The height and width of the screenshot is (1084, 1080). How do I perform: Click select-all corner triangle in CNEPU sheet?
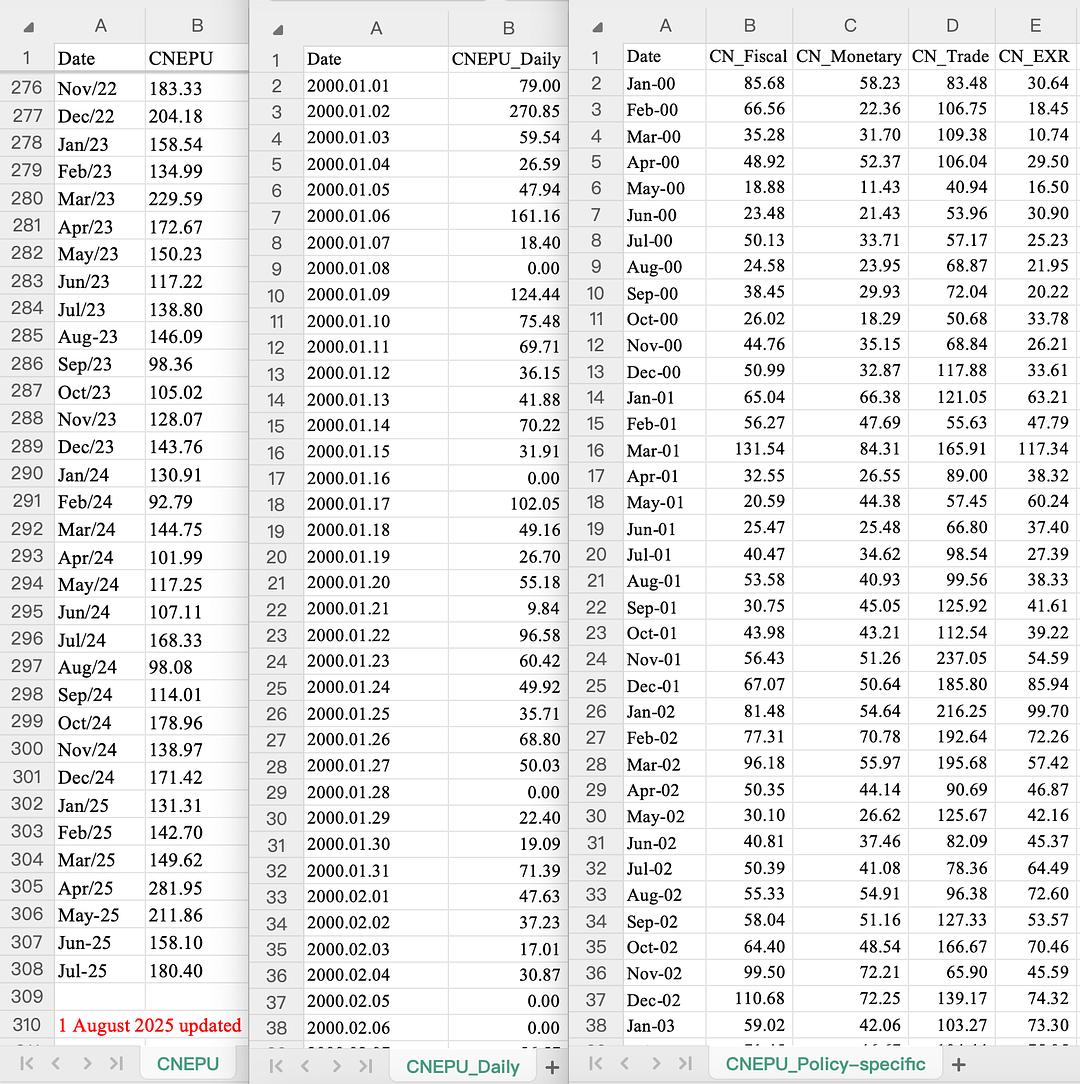[x=28, y=28]
